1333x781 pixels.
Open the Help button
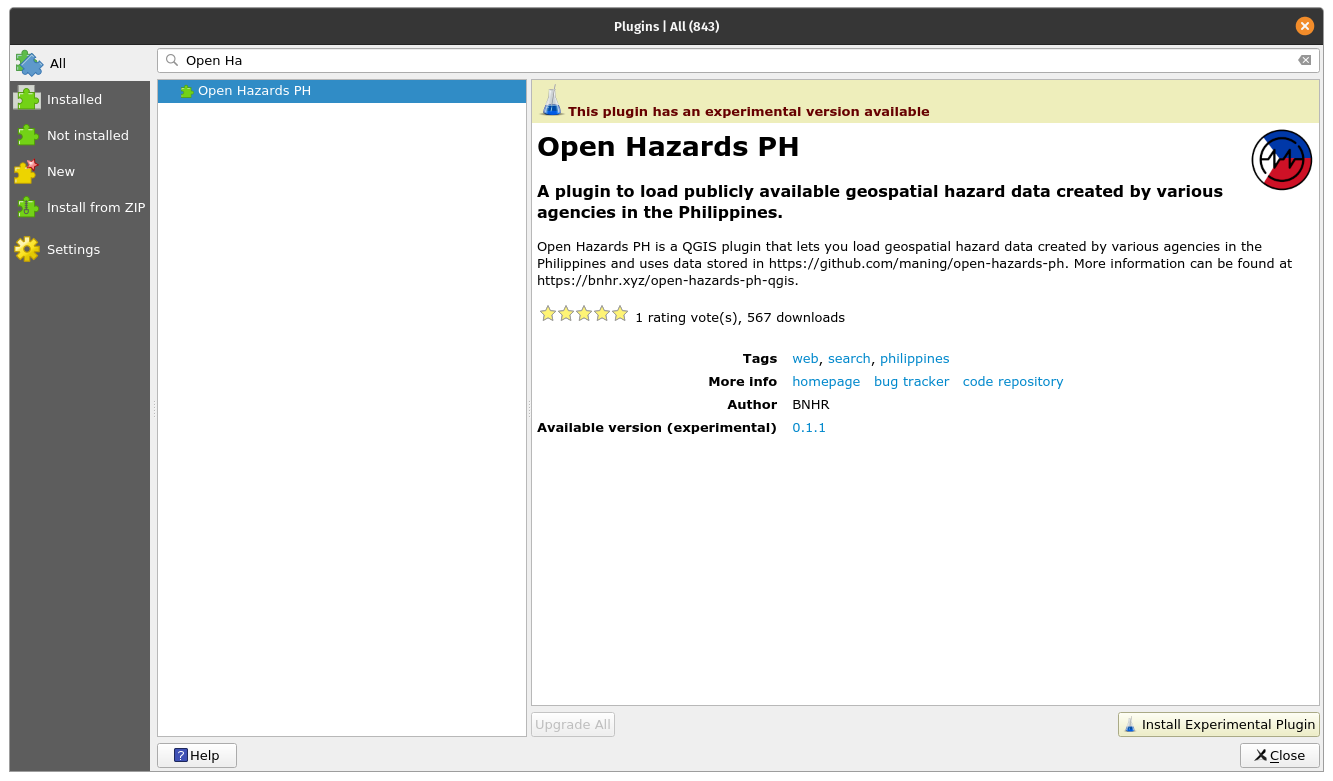(x=197, y=755)
